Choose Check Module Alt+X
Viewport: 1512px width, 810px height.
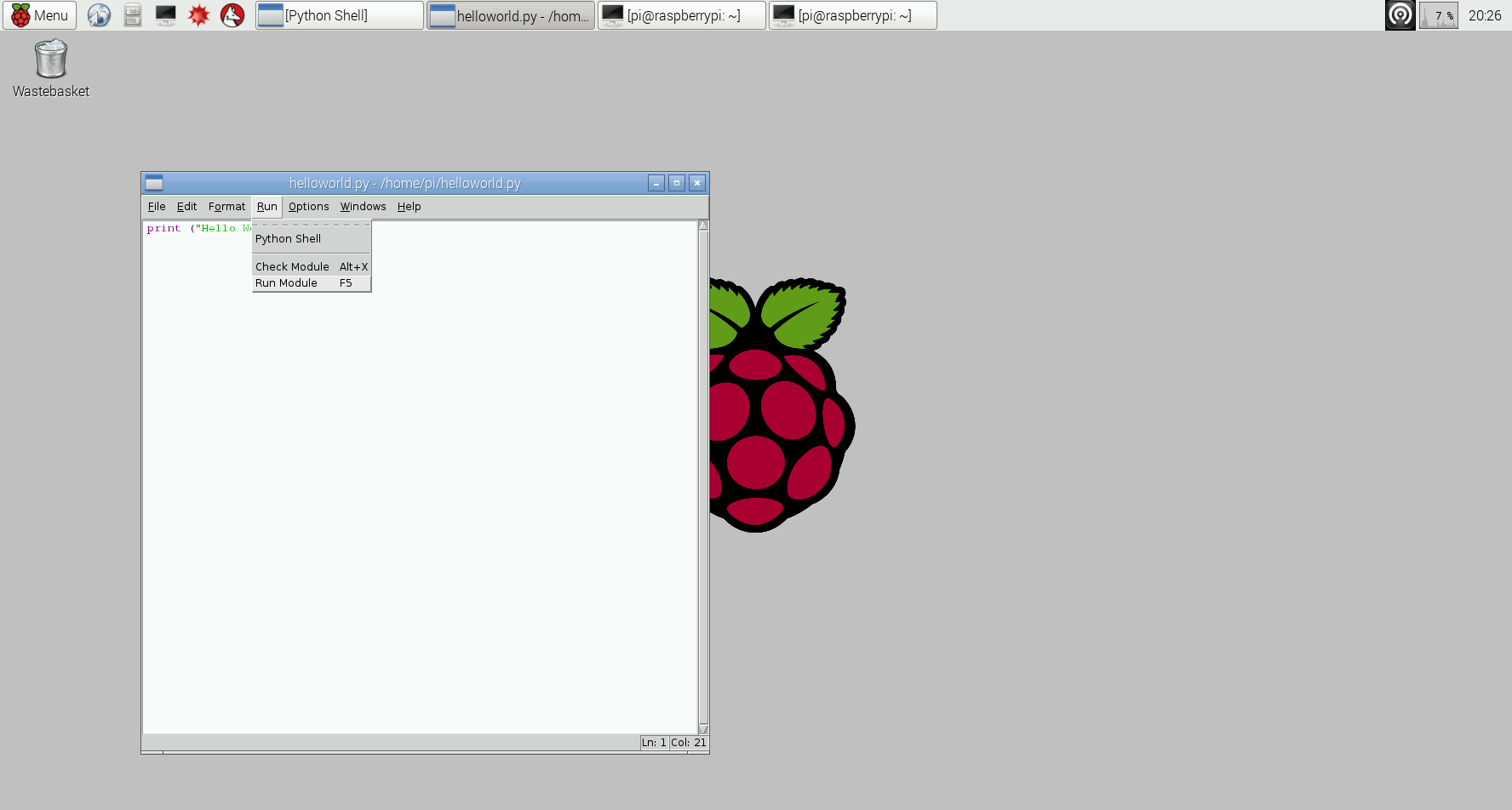312,267
